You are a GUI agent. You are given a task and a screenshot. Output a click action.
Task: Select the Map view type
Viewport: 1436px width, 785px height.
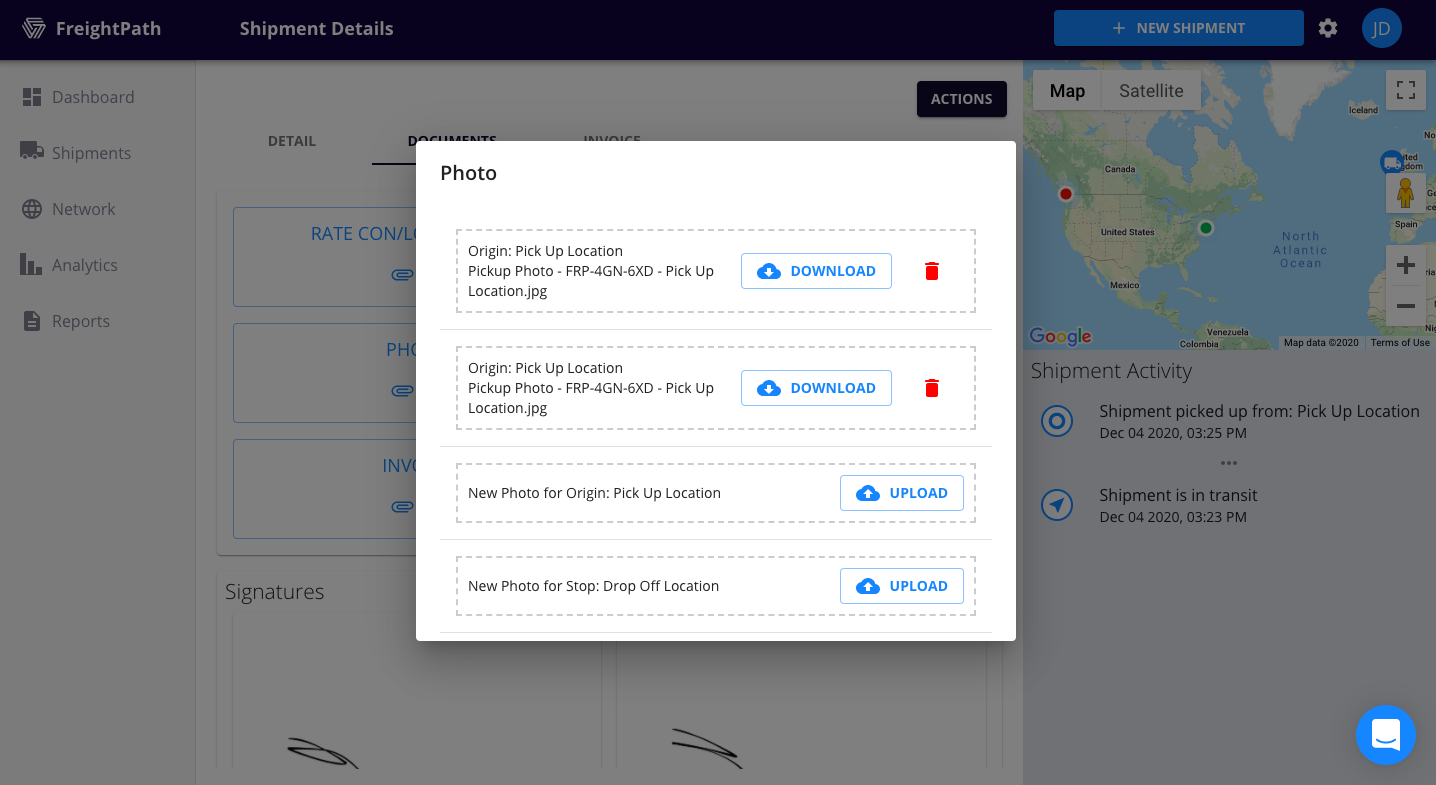pos(1067,90)
